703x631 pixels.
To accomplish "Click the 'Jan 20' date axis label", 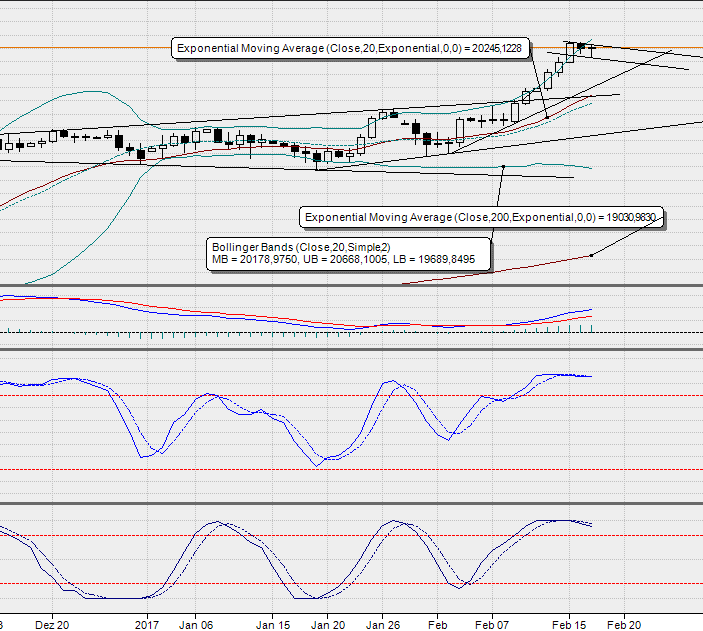I will point(328,625).
